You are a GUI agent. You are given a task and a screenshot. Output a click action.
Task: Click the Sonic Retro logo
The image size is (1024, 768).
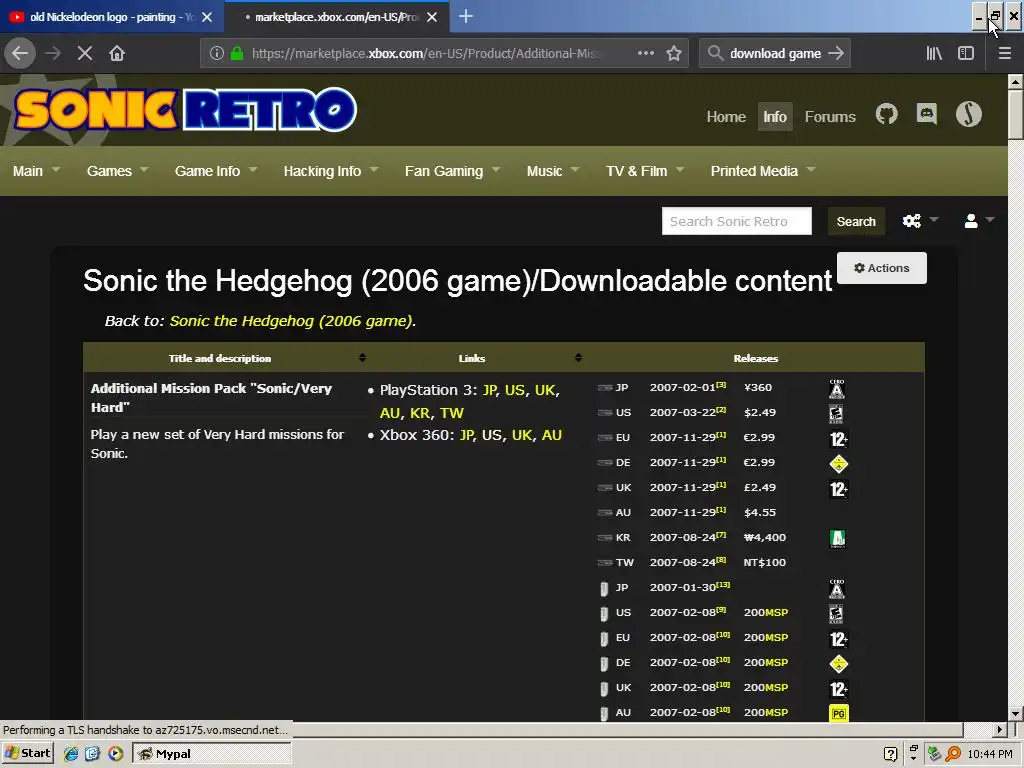[x=185, y=110]
